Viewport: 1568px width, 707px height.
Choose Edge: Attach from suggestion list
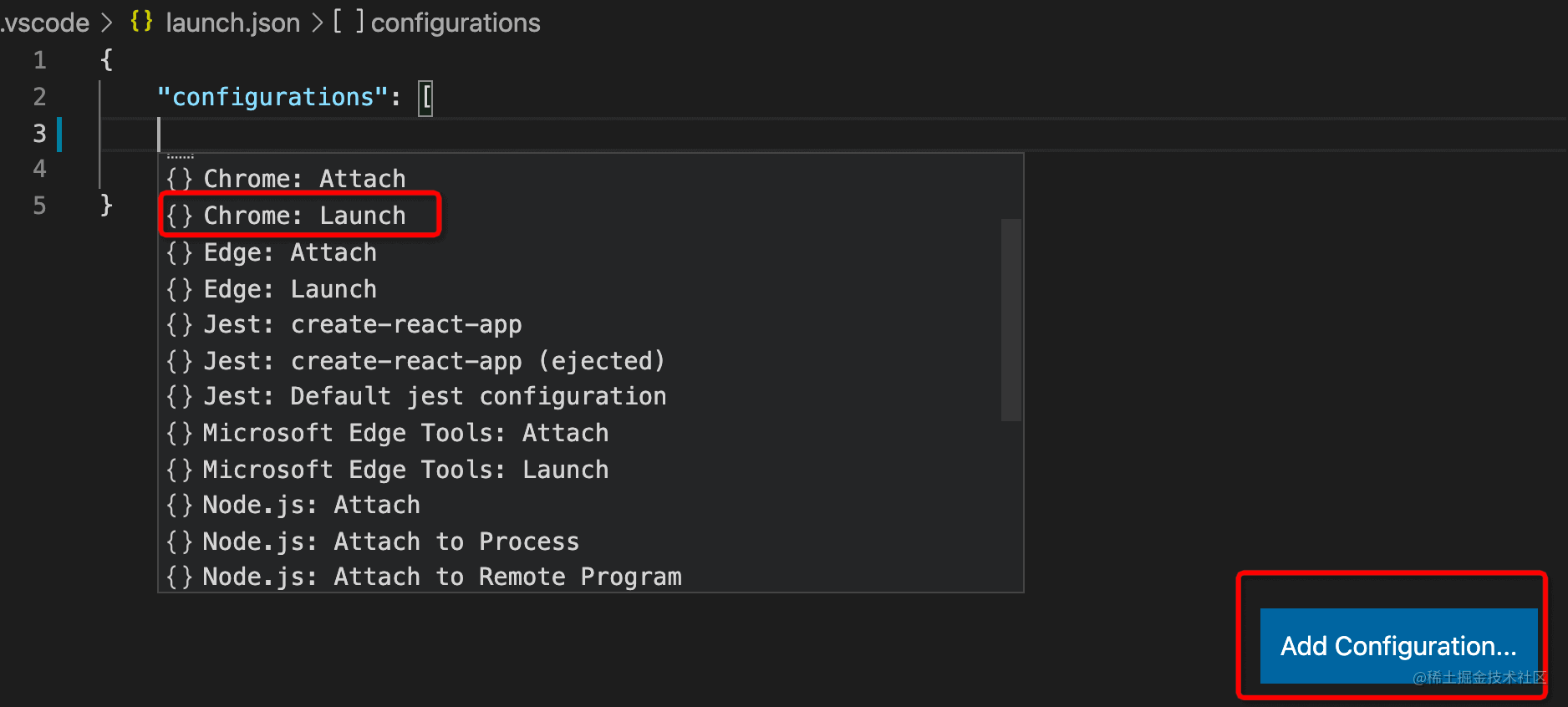click(x=290, y=252)
